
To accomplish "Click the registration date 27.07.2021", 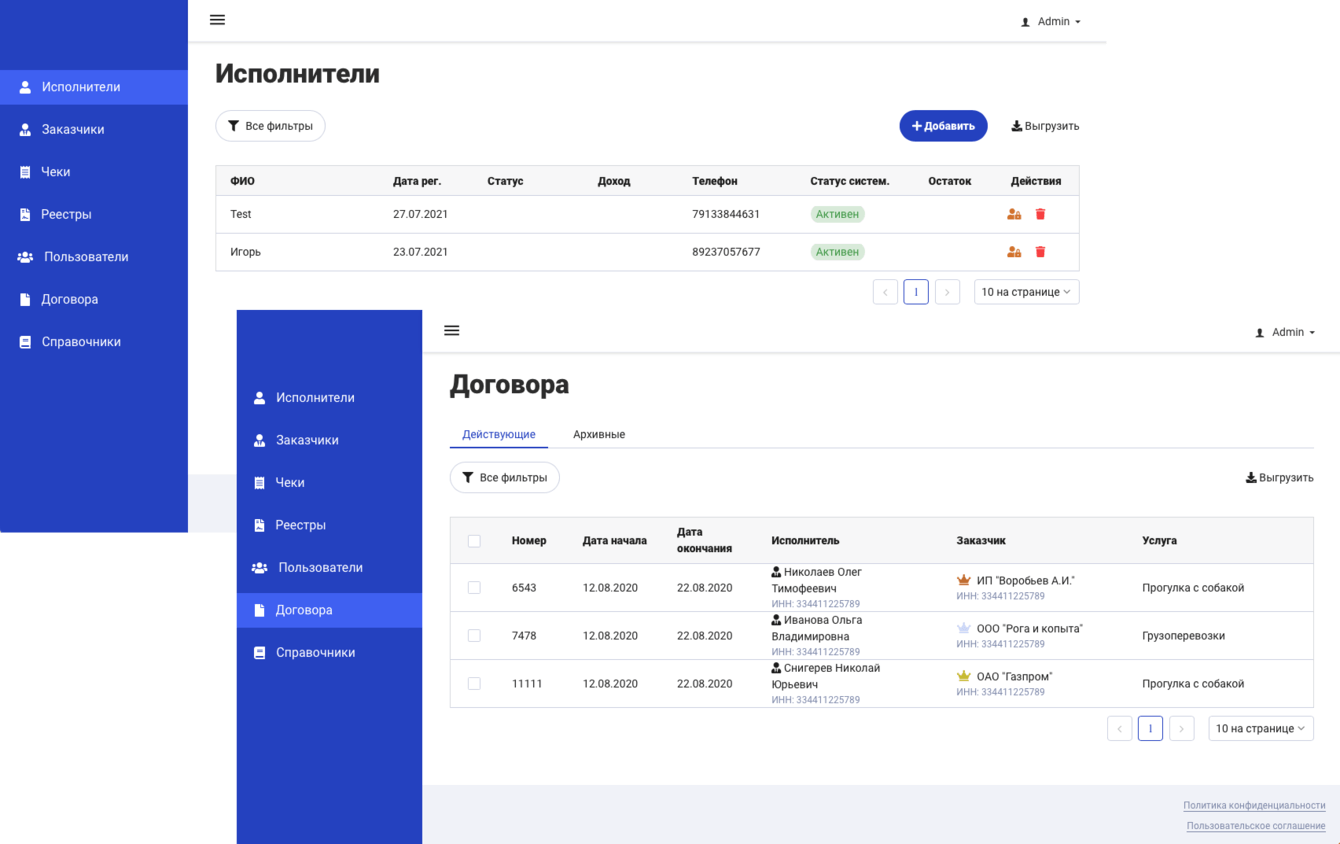I will 420,214.
